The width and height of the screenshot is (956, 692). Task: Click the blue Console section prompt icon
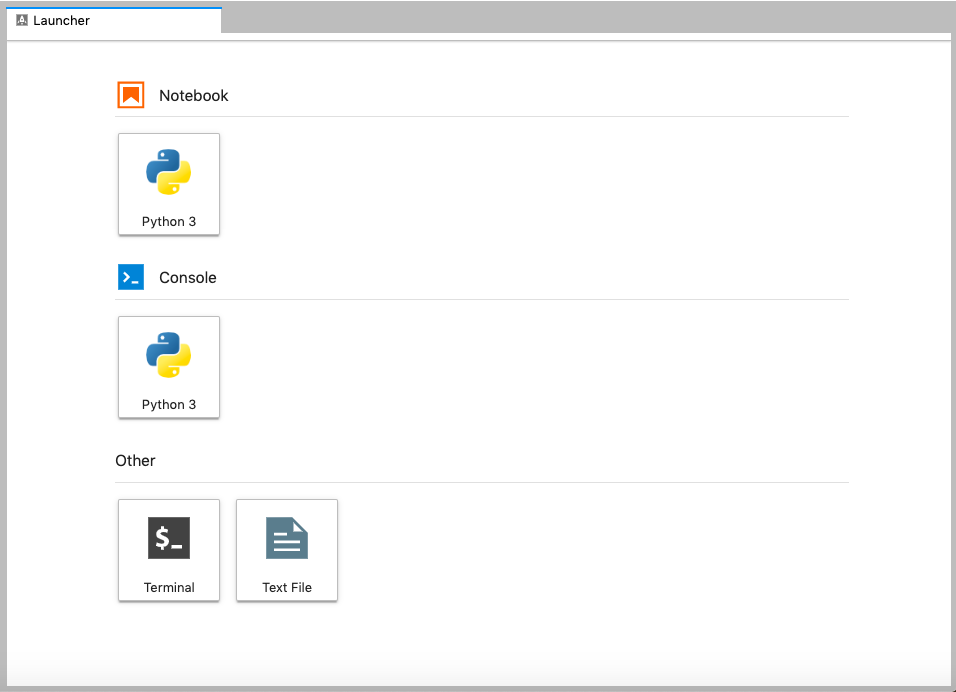pyautogui.click(x=131, y=278)
